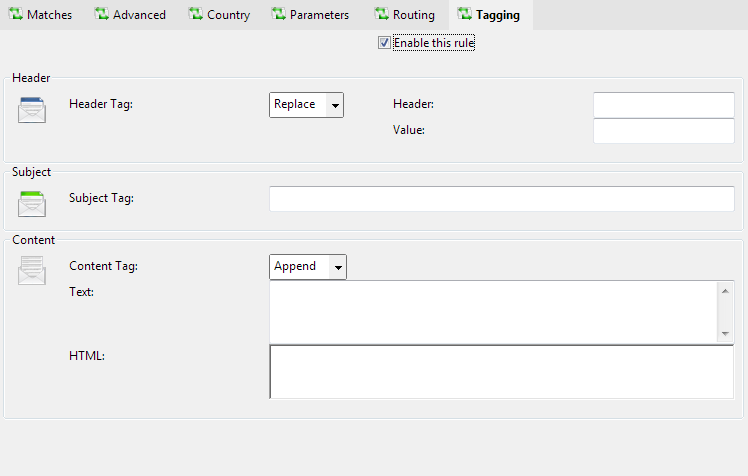Click the Content section document icon

pos(32,270)
